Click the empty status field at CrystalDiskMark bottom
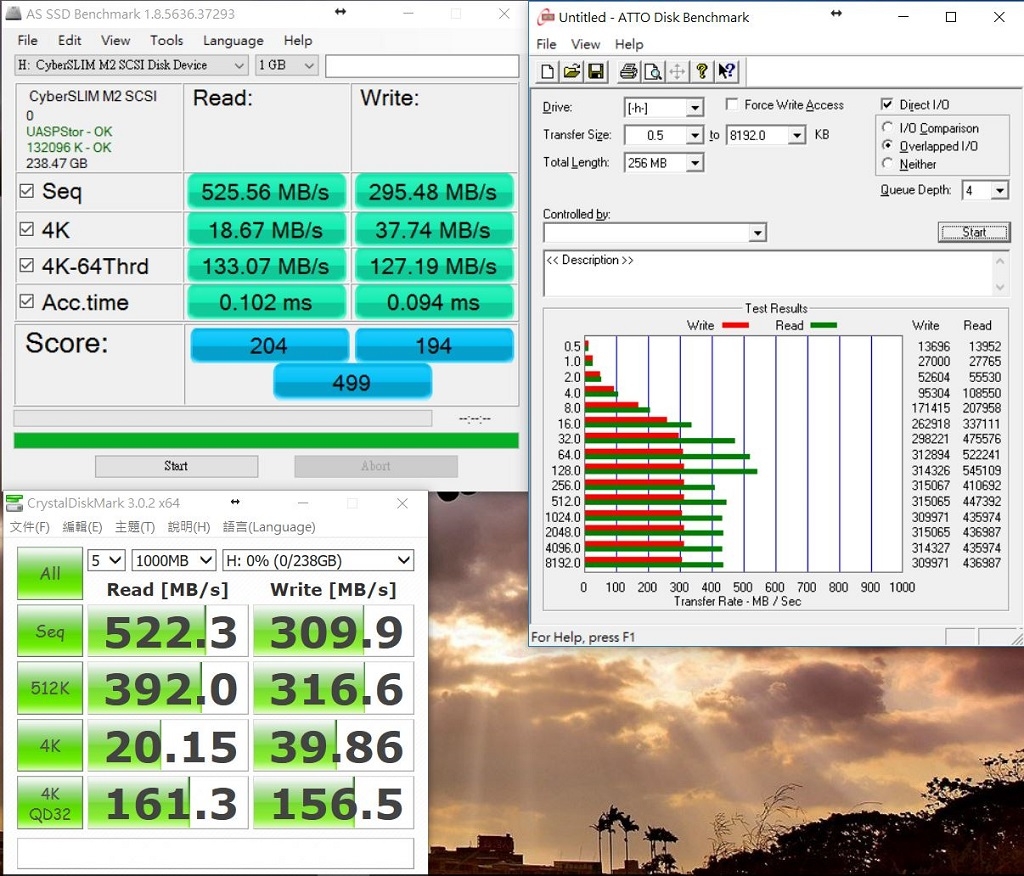The image size is (1024, 876). tap(216, 853)
